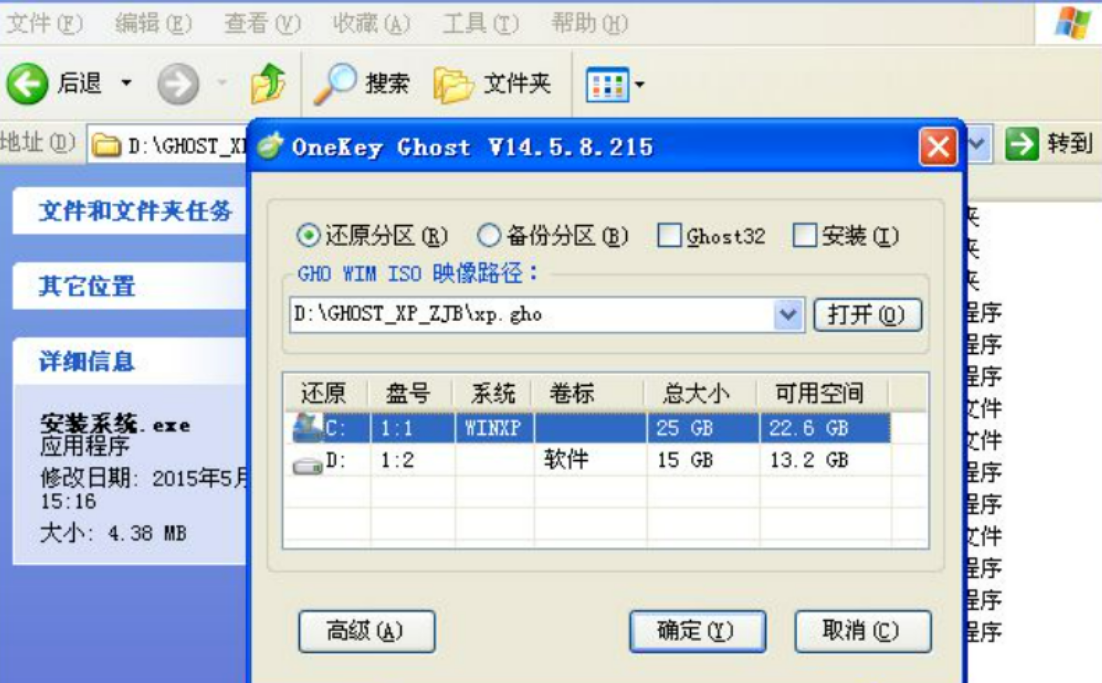Click the green Back arrow icon
This screenshot has height=683, width=1102.
point(27,84)
